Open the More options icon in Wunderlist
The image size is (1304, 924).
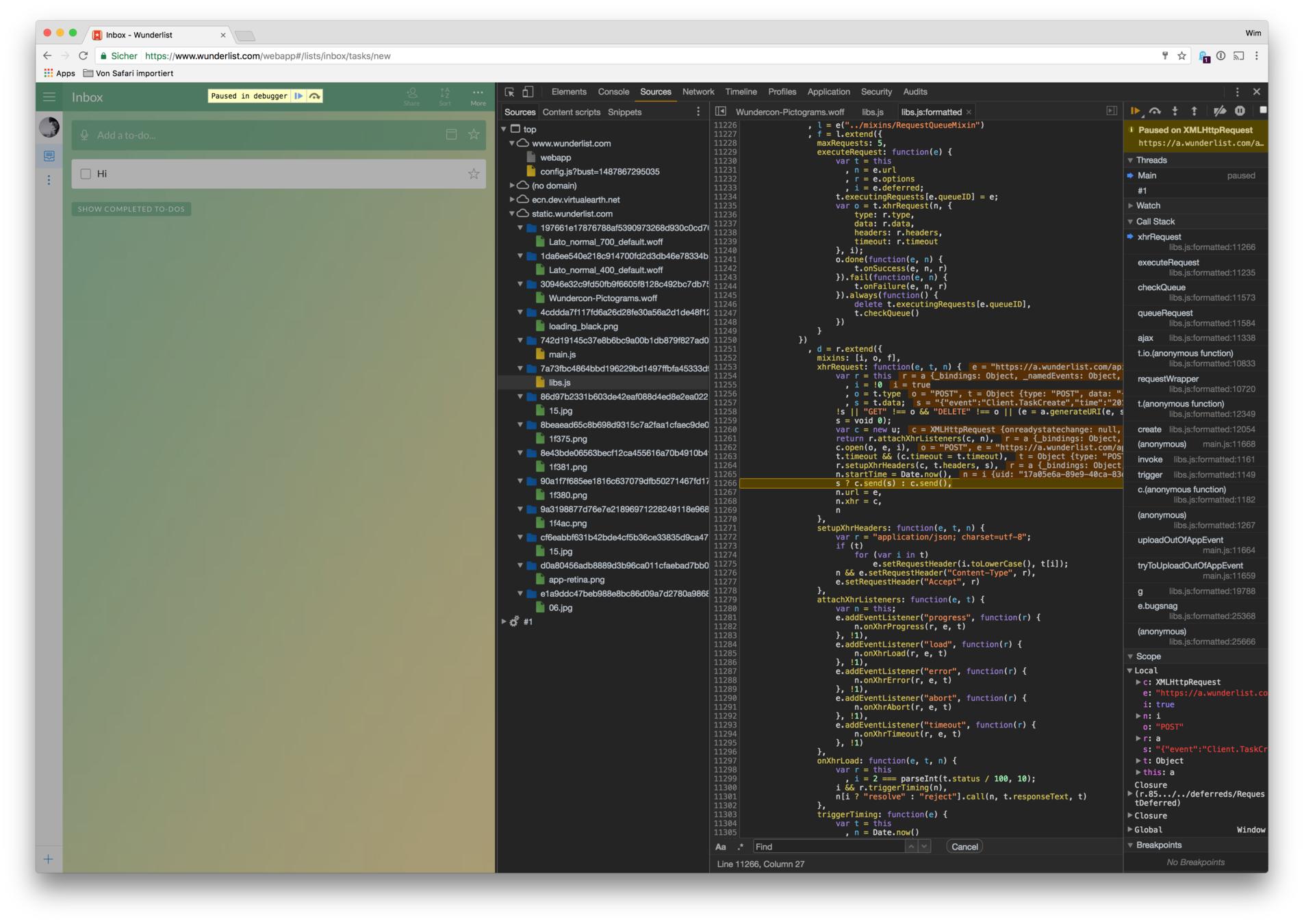(478, 96)
